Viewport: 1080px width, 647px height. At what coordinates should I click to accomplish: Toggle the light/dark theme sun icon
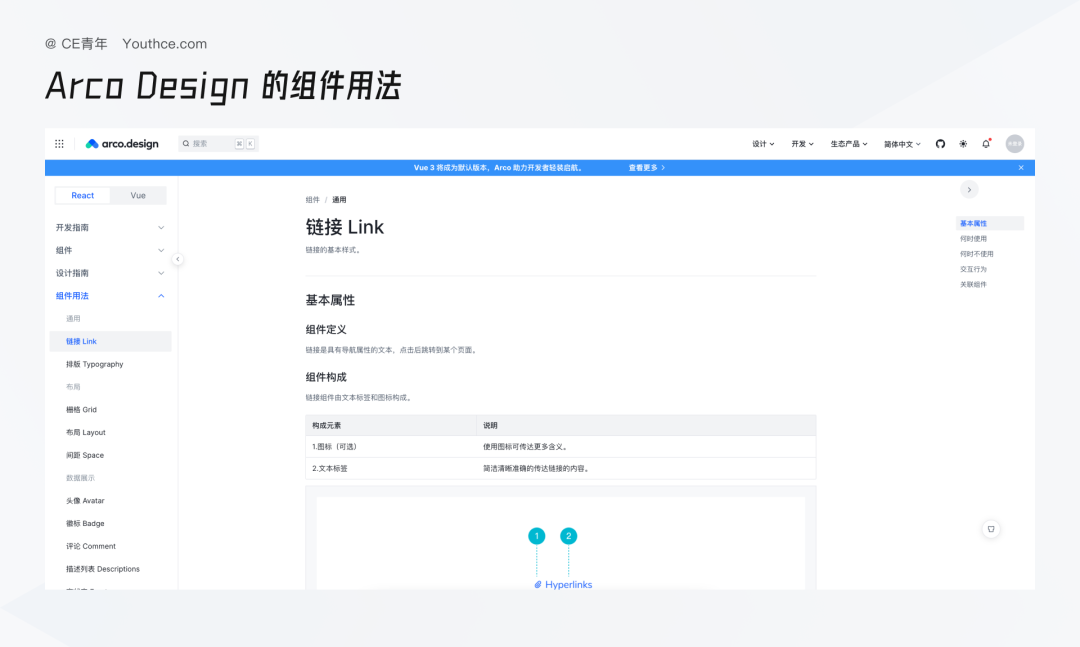pos(963,144)
